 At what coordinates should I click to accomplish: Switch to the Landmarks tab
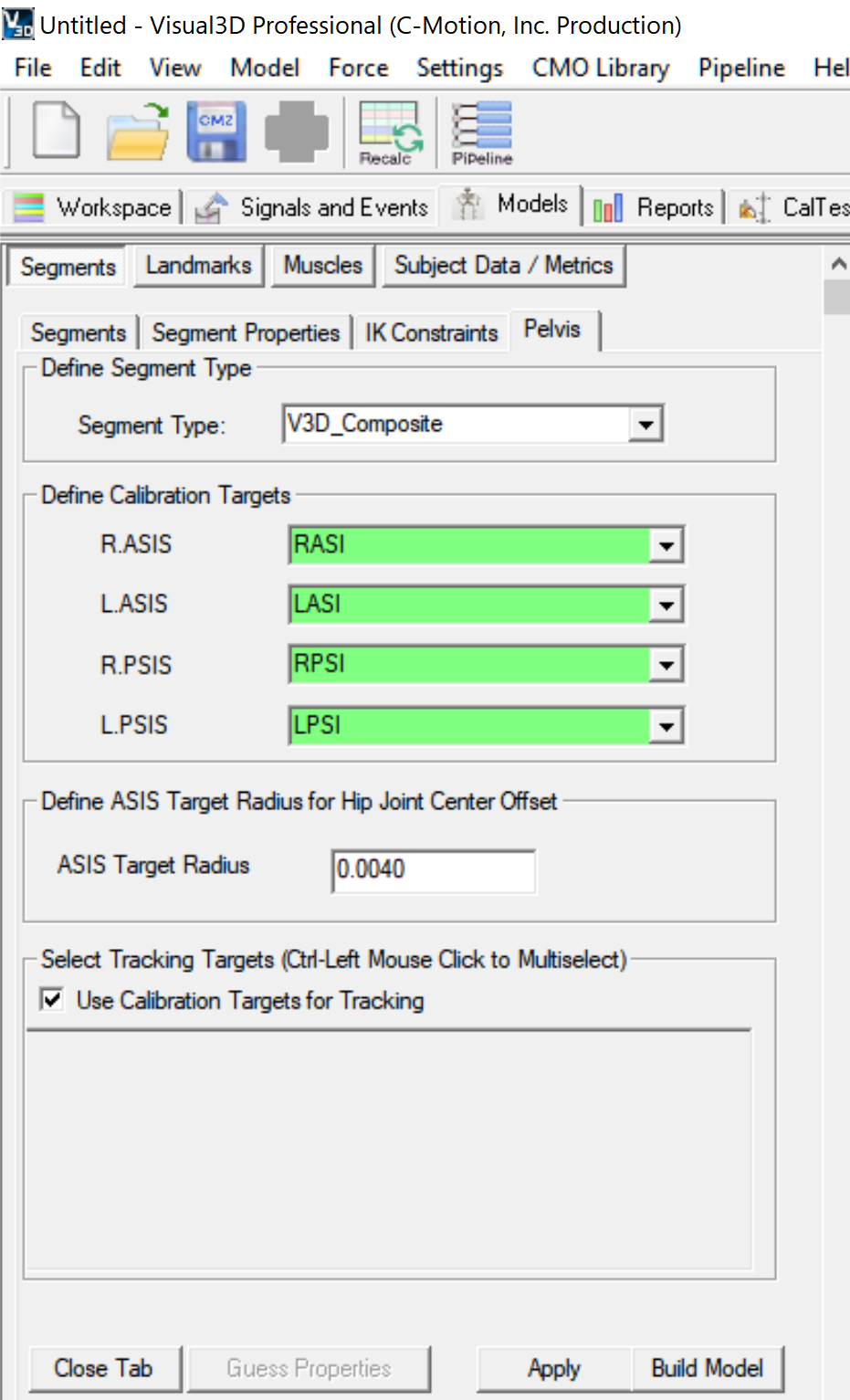tap(199, 266)
